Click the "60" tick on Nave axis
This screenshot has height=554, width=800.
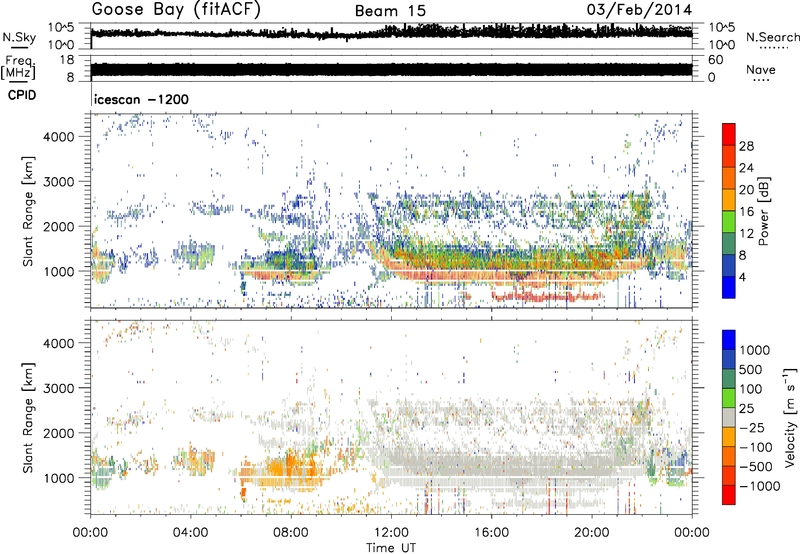click(715, 60)
